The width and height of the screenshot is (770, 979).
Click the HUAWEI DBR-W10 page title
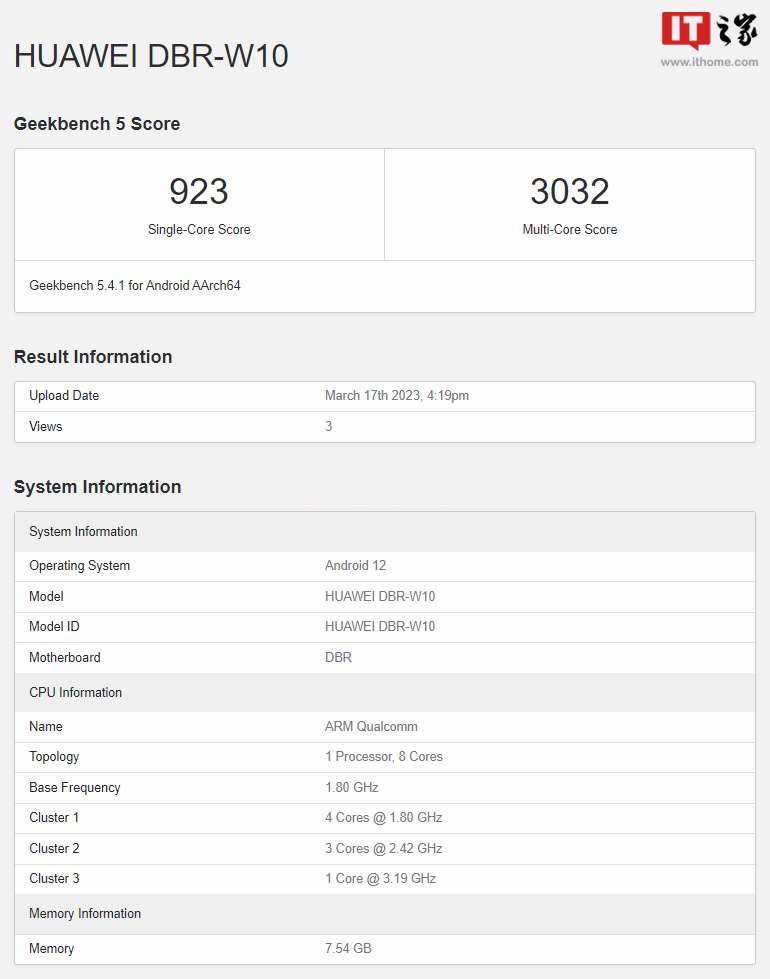pos(151,56)
